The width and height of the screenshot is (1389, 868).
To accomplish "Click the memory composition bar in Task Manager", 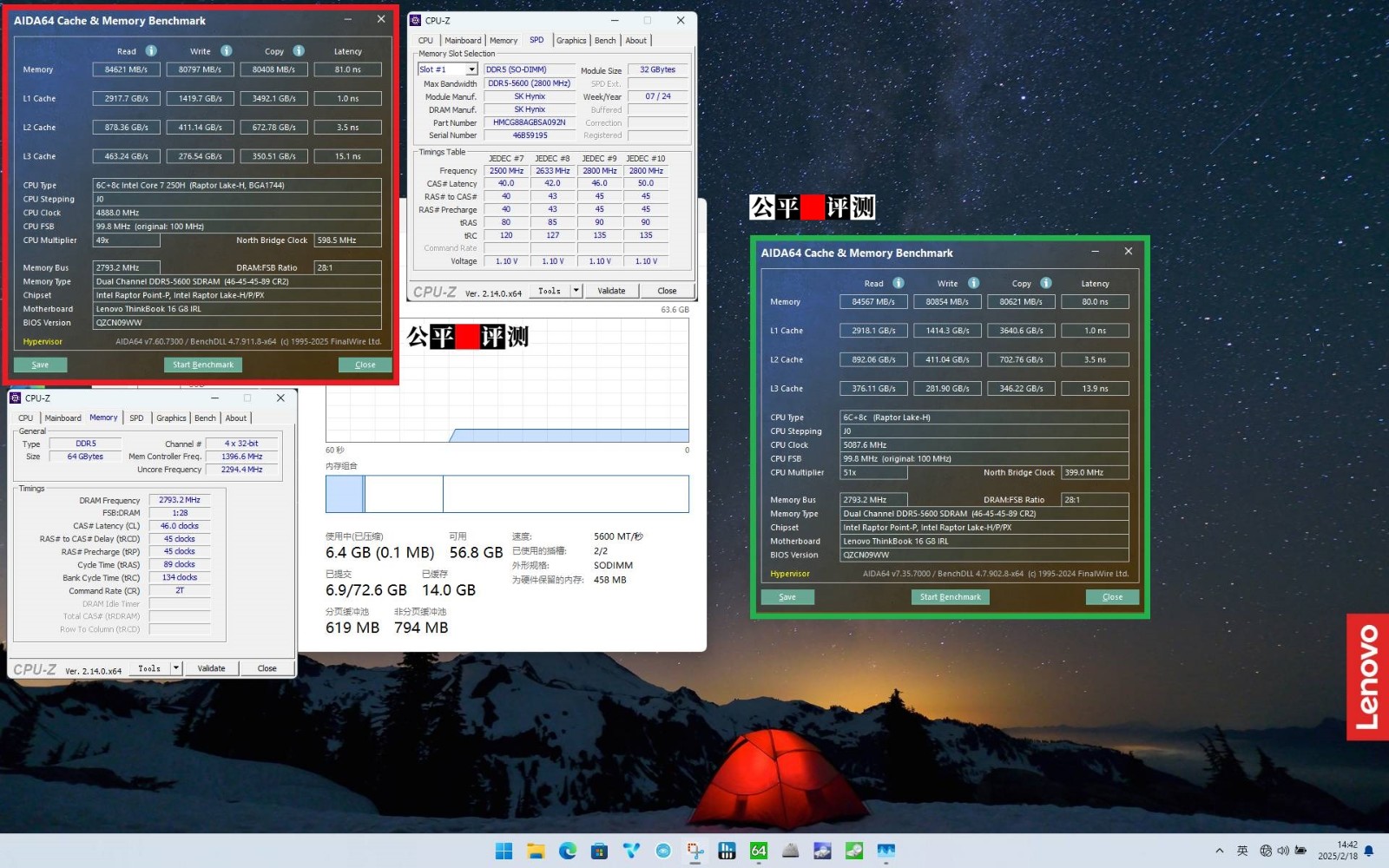I will 507,494.
